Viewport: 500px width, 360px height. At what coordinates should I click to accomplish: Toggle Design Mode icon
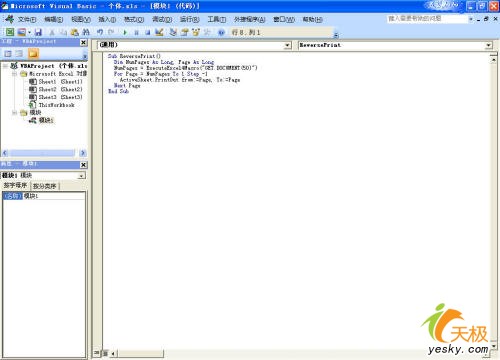pos(159,32)
